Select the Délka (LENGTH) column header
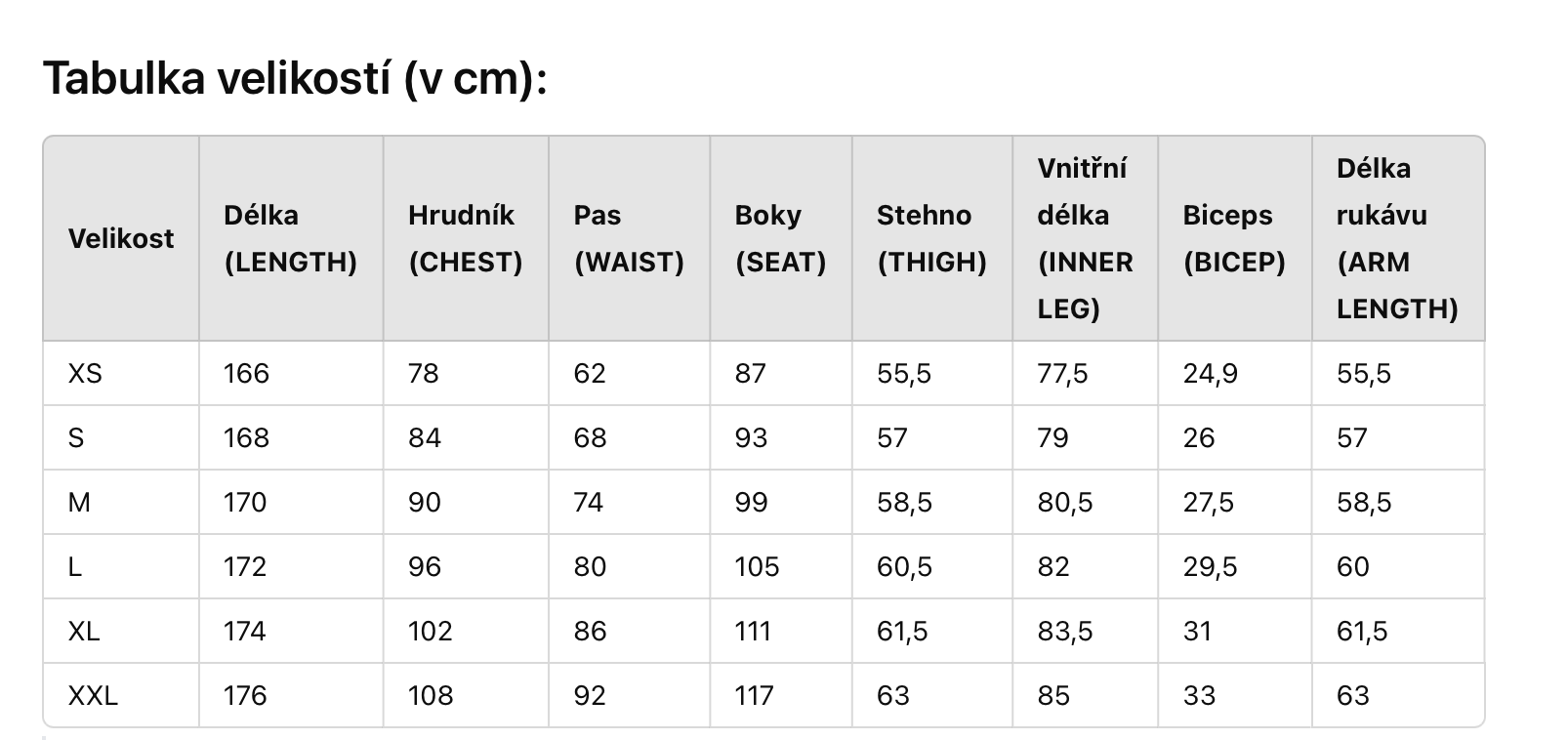The height and width of the screenshot is (740, 1568). 291,238
